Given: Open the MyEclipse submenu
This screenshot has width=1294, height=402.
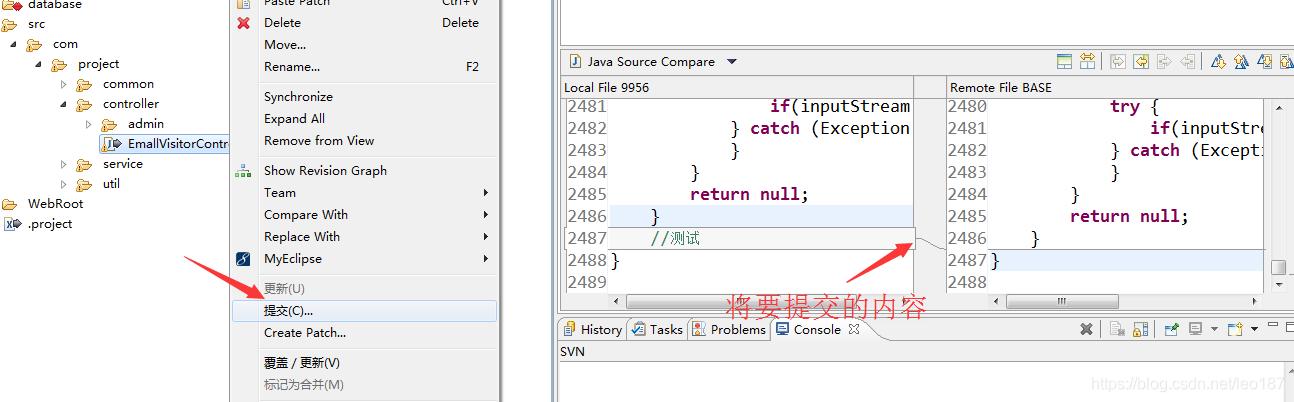Looking at the screenshot, I should [364, 259].
